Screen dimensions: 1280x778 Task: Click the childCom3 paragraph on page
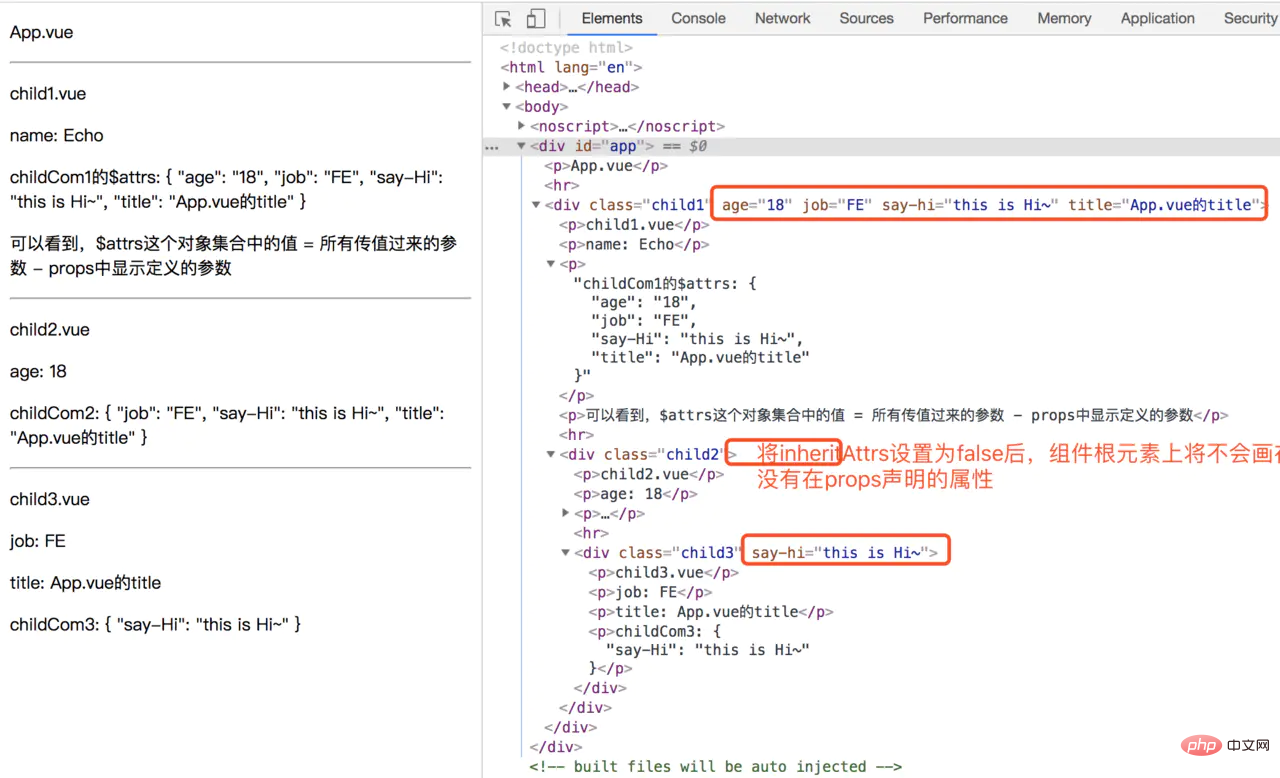coord(156,625)
